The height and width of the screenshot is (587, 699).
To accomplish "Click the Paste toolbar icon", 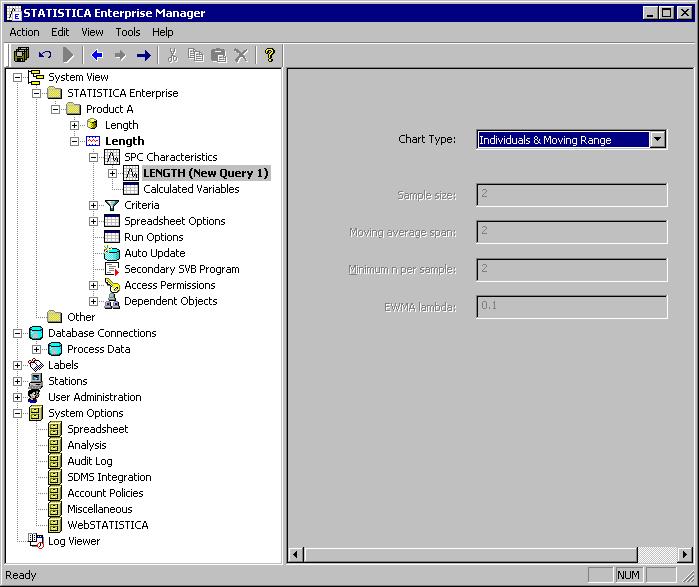I will [218, 55].
